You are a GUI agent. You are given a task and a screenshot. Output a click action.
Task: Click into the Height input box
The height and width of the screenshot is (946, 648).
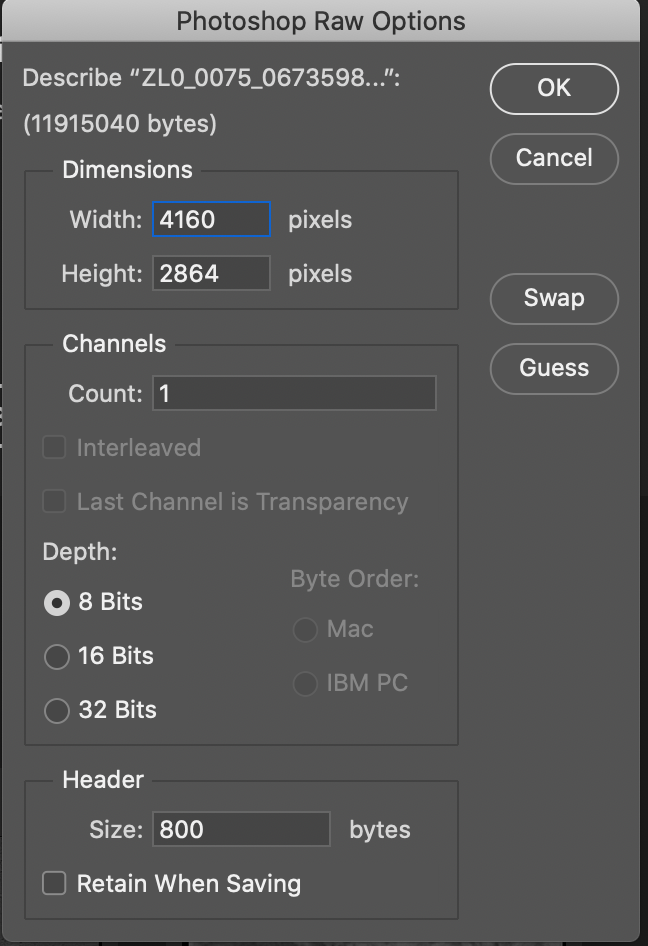(211, 273)
